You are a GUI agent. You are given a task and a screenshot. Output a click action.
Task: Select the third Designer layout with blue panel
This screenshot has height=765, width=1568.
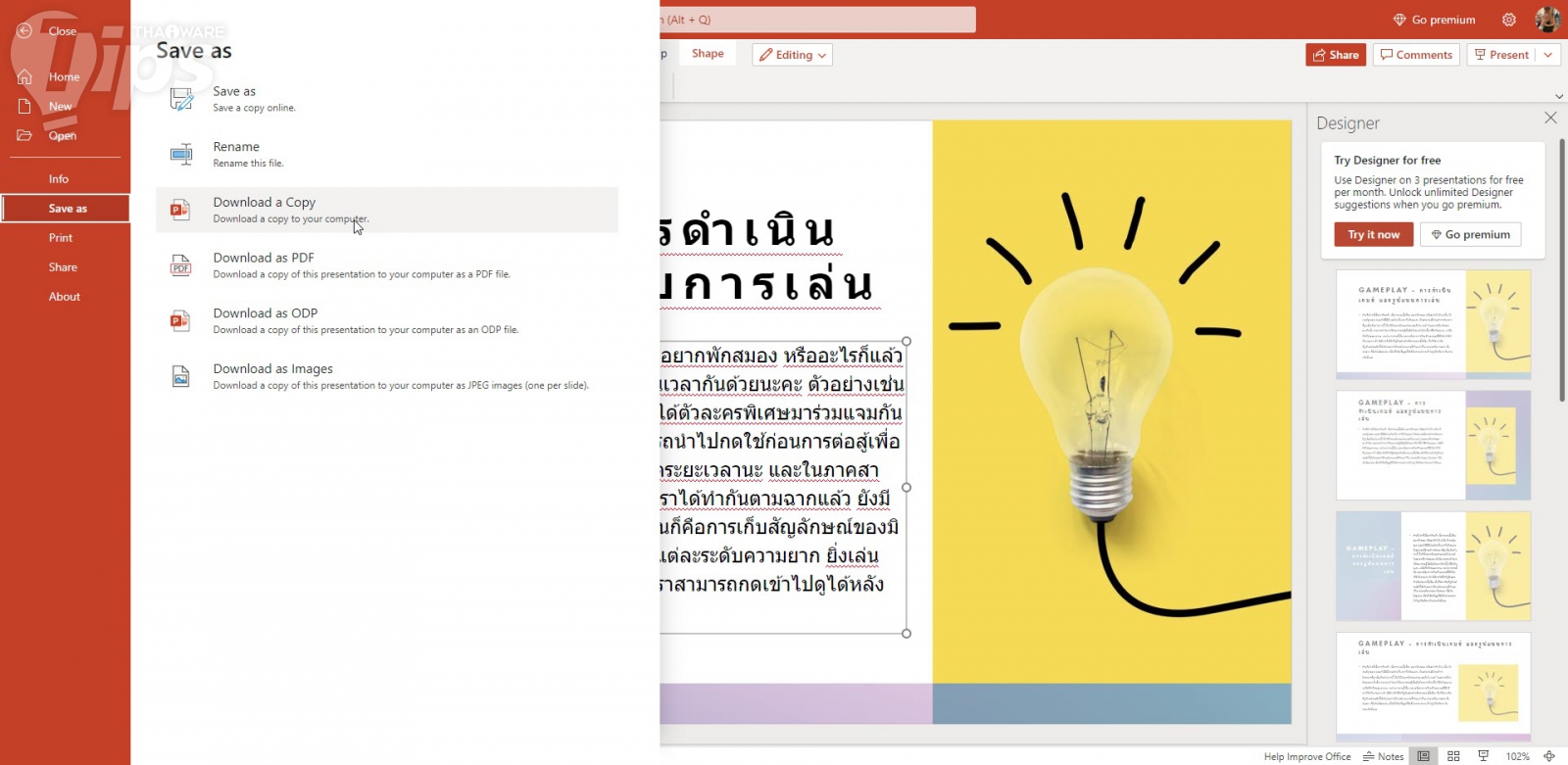click(x=1433, y=566)
